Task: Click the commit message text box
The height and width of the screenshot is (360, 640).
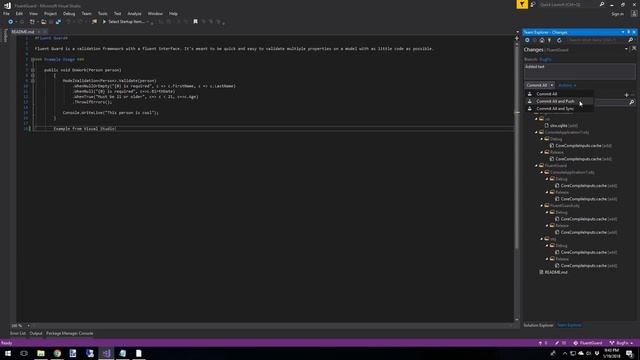Action: [580, 71]
